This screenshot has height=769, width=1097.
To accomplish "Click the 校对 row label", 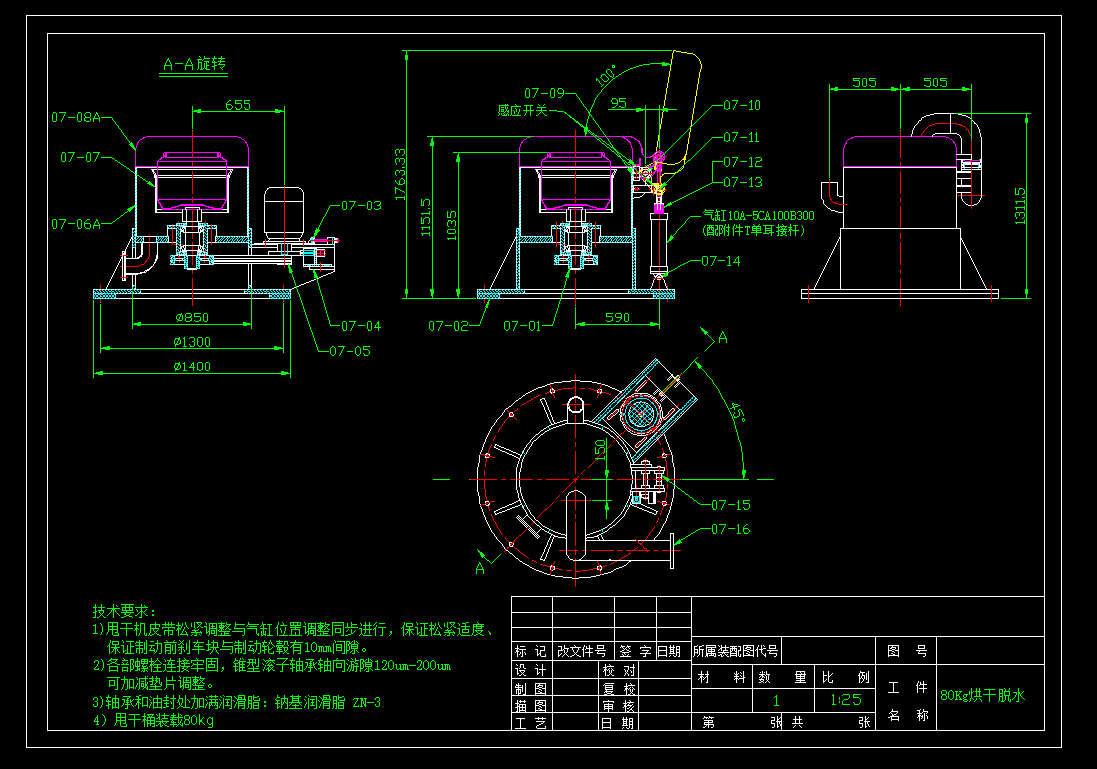I will (x=618, y=670).
